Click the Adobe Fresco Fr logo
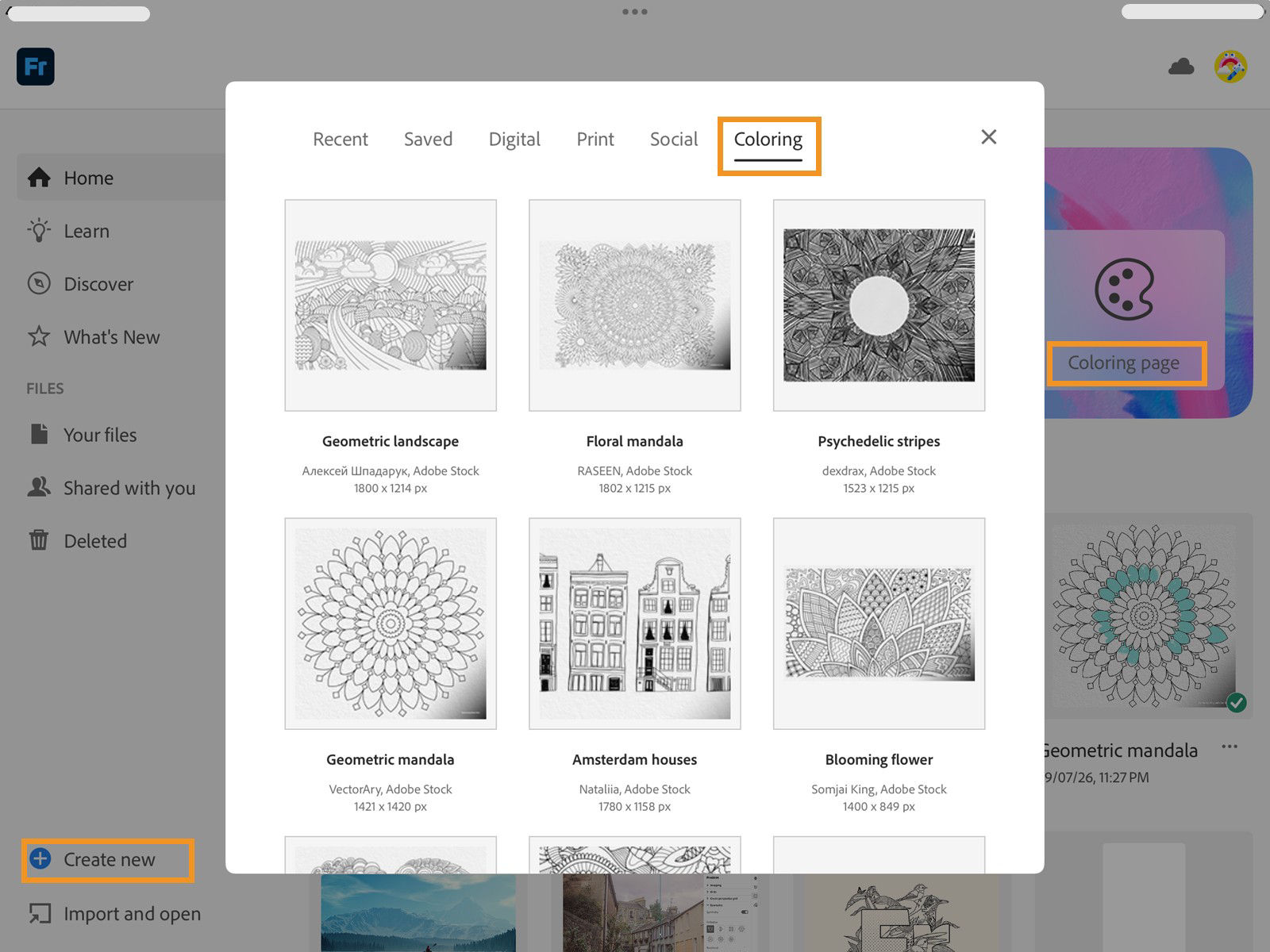The width and height of the screenshot is (1270, 952). (36, 67)
